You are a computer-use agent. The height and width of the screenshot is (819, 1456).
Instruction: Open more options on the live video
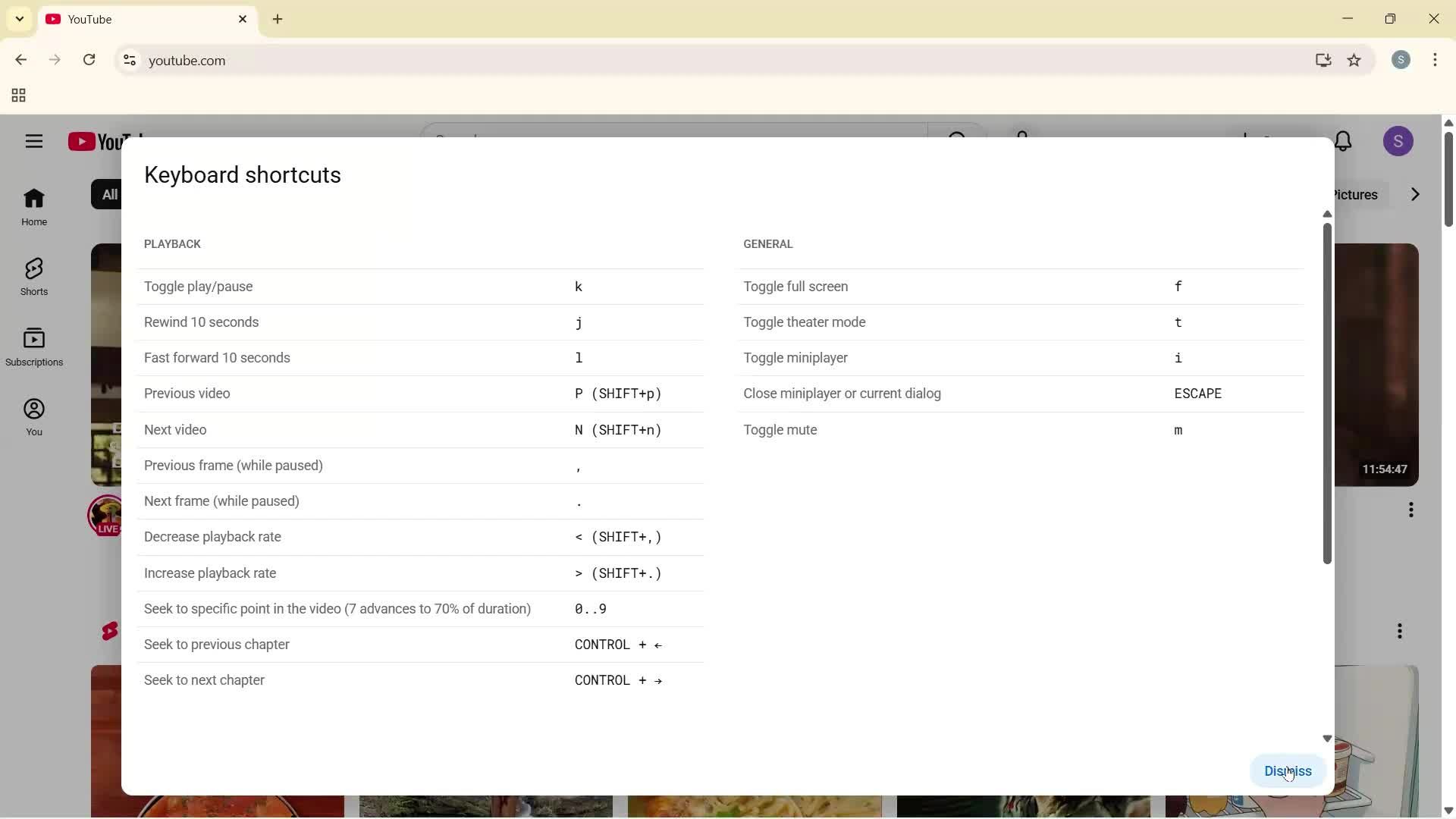1411,510
